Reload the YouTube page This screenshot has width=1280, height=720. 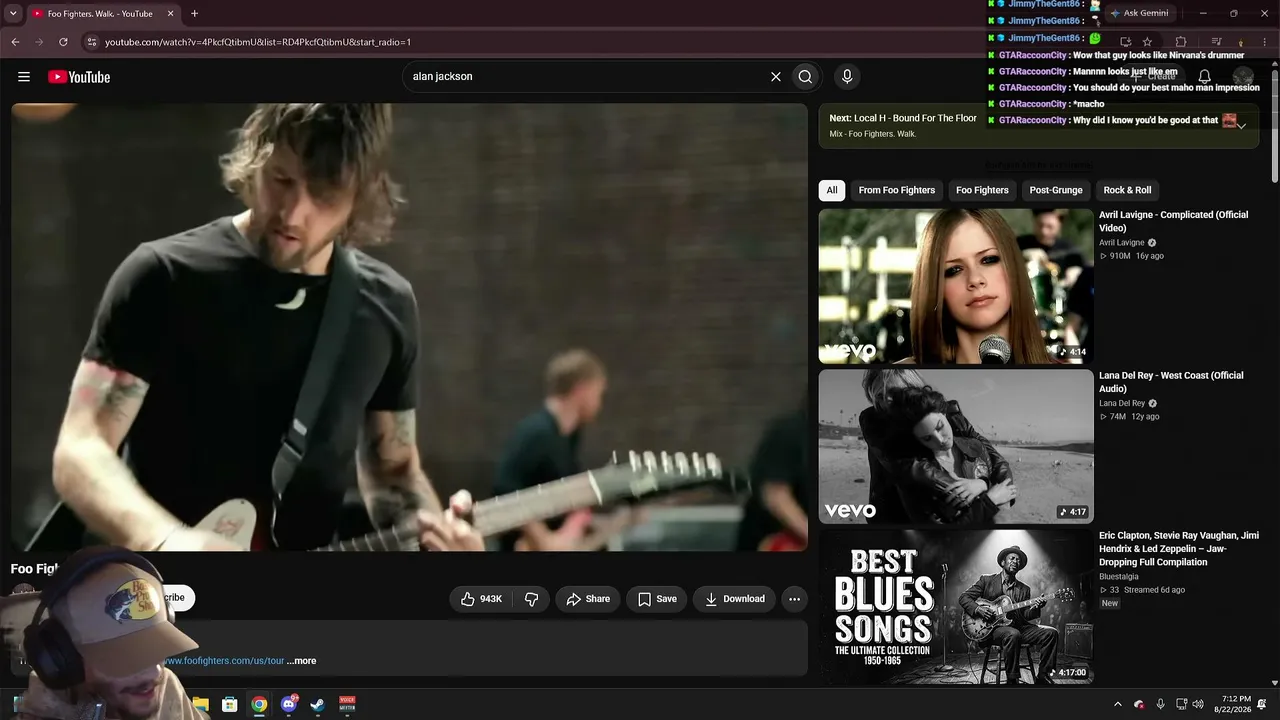click(63, 42)
